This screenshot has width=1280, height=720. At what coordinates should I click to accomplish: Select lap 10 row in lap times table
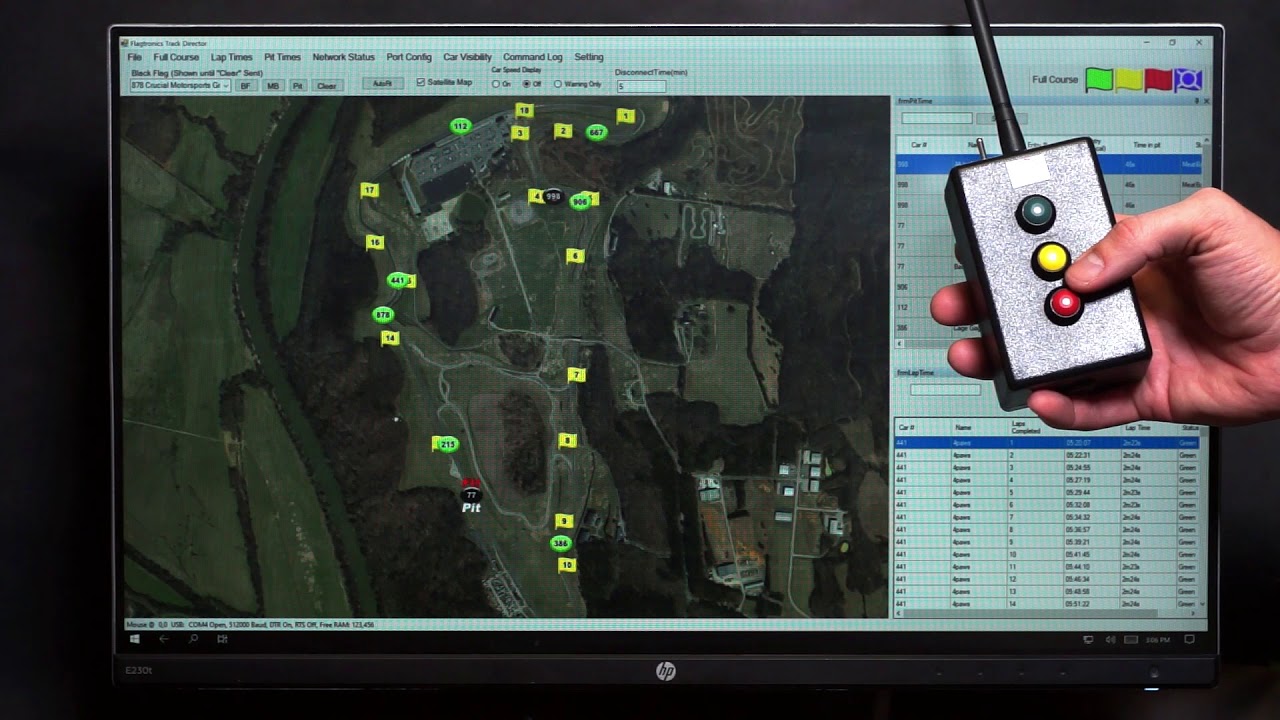1047,555
